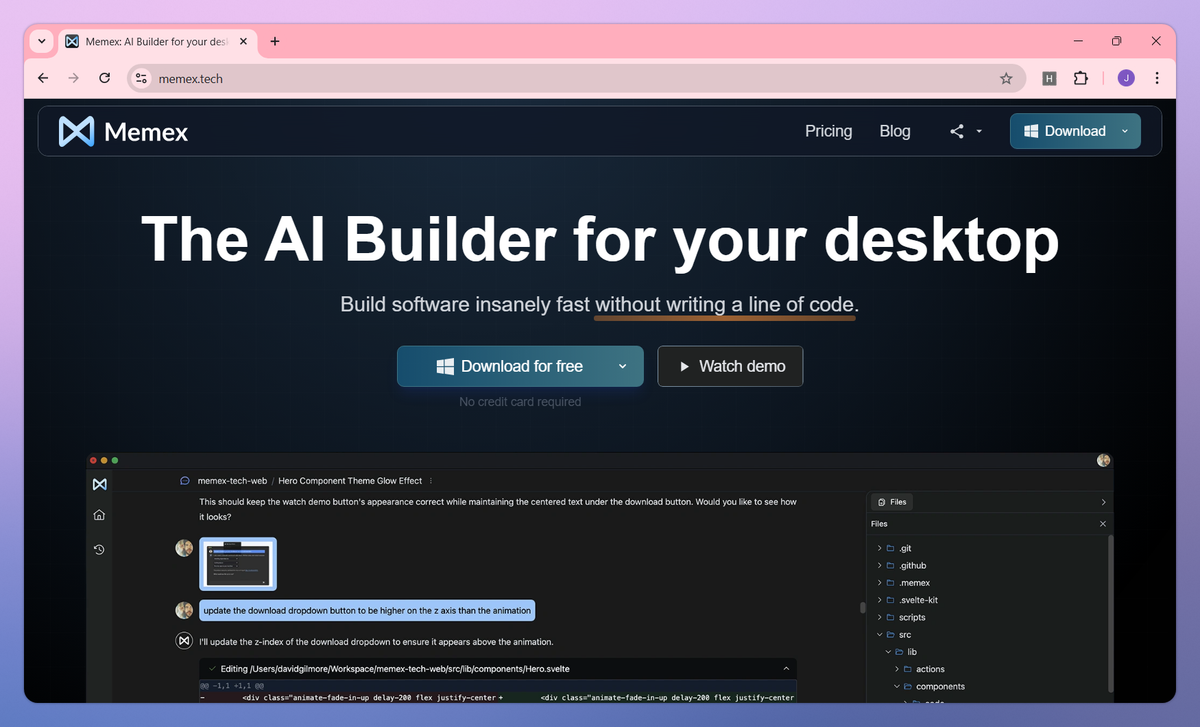The image size is (1200, 727).
Task: Click the Memex bot avatar beside the z-index reply
Action: click(x=184, y=641)
